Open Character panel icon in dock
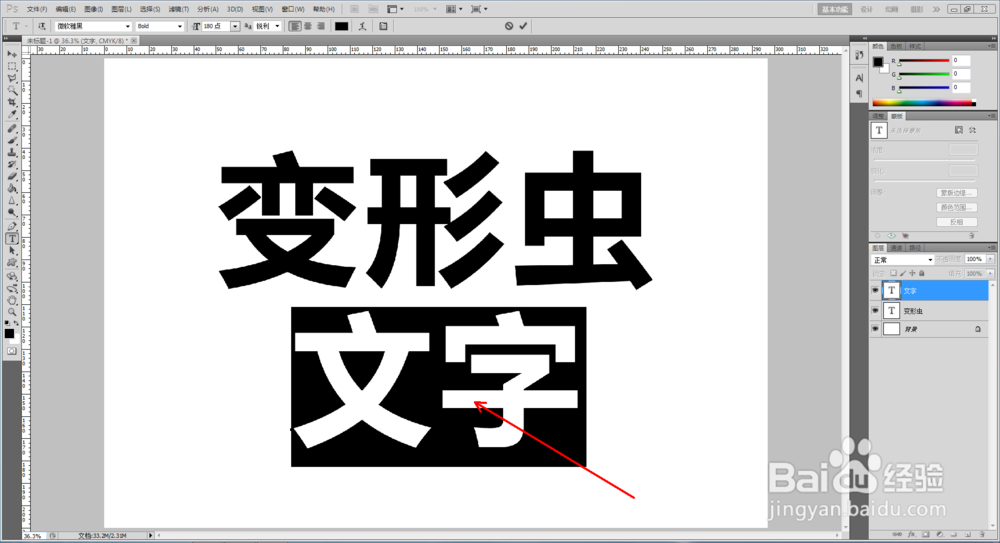Viewport: 1000px width, 543px height. (x=859, y=78)
